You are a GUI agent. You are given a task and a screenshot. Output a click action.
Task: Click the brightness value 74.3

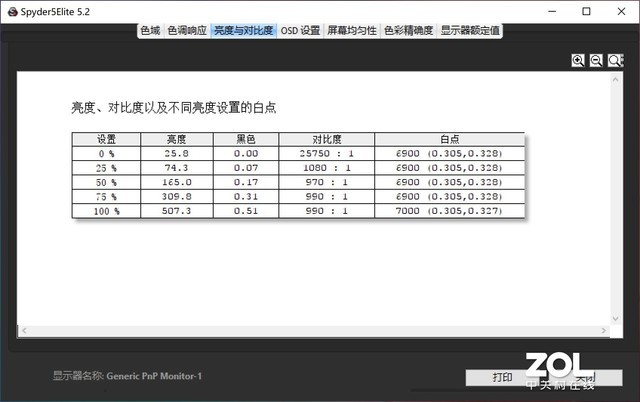click(x=176, y=168)
